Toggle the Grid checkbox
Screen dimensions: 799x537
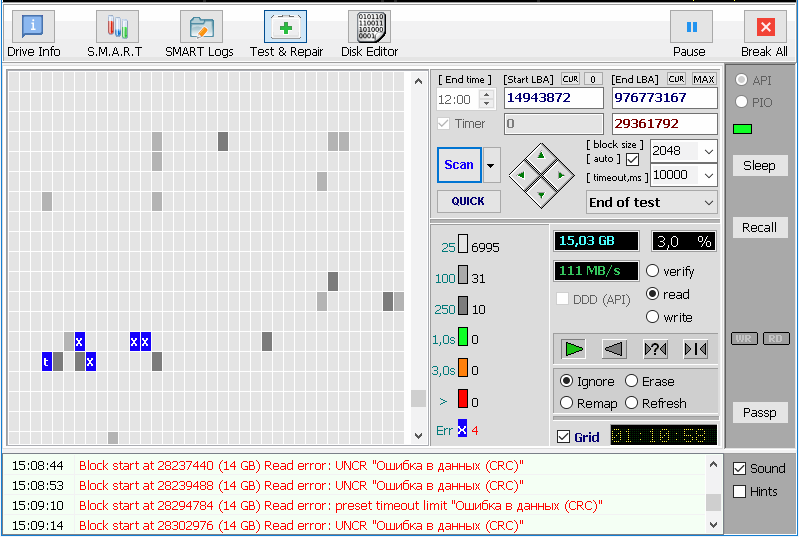564,437
